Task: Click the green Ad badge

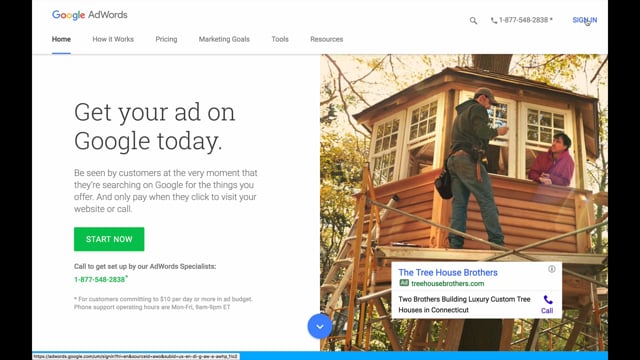Action: pyautogui.click(x=404, y=283)
